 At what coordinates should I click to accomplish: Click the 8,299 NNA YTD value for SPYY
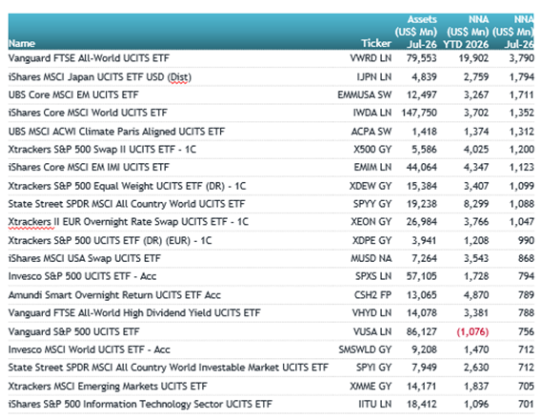pyautogui.click(x=476, y=204)
